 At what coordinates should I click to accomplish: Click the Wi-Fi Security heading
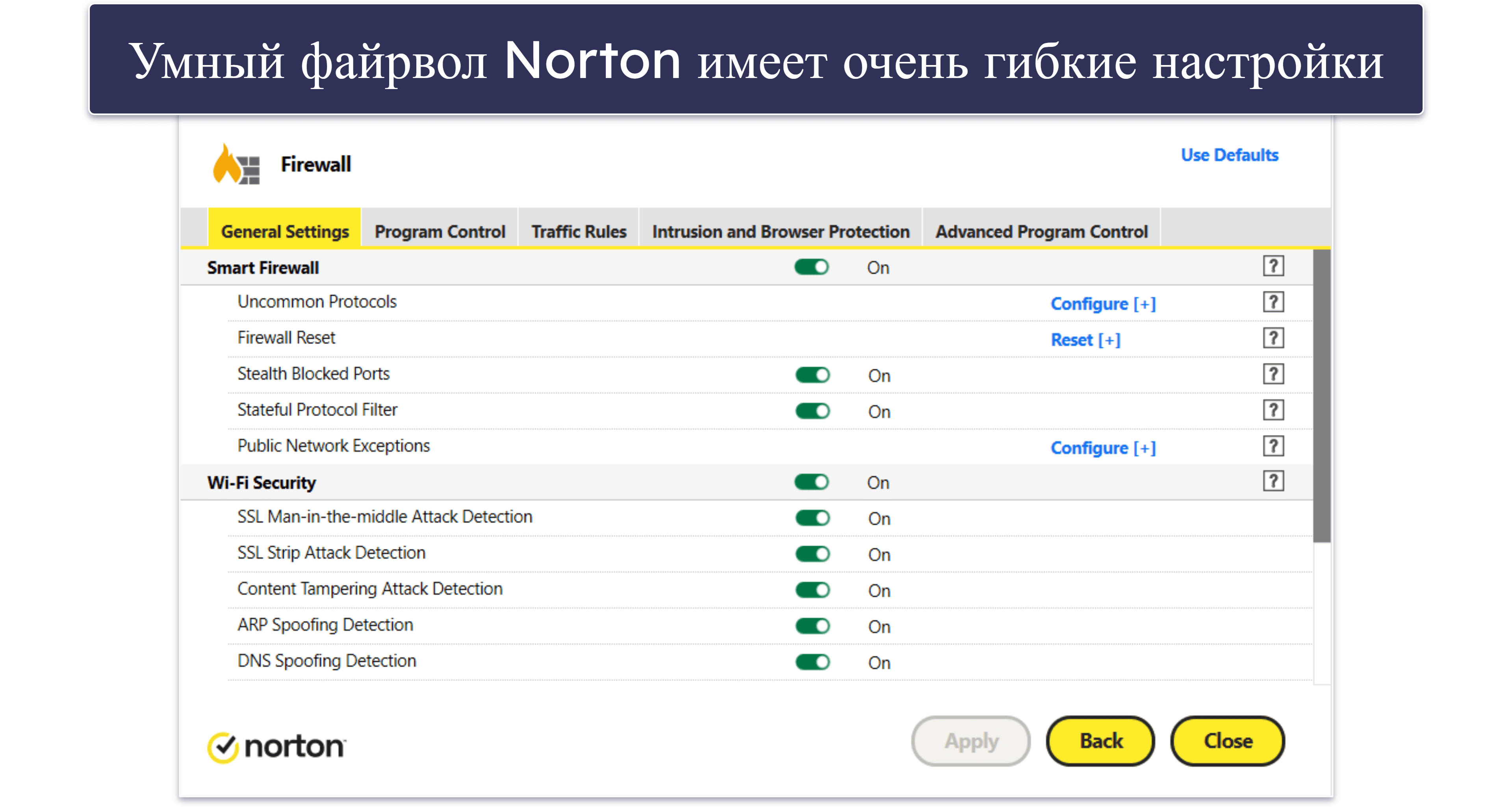tap(261, 483)
